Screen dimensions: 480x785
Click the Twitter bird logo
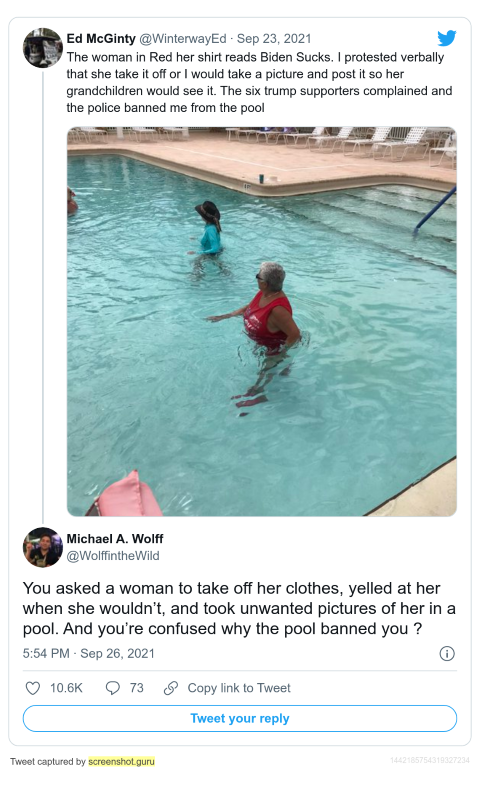pyautogui.click(x=446, y=38)
